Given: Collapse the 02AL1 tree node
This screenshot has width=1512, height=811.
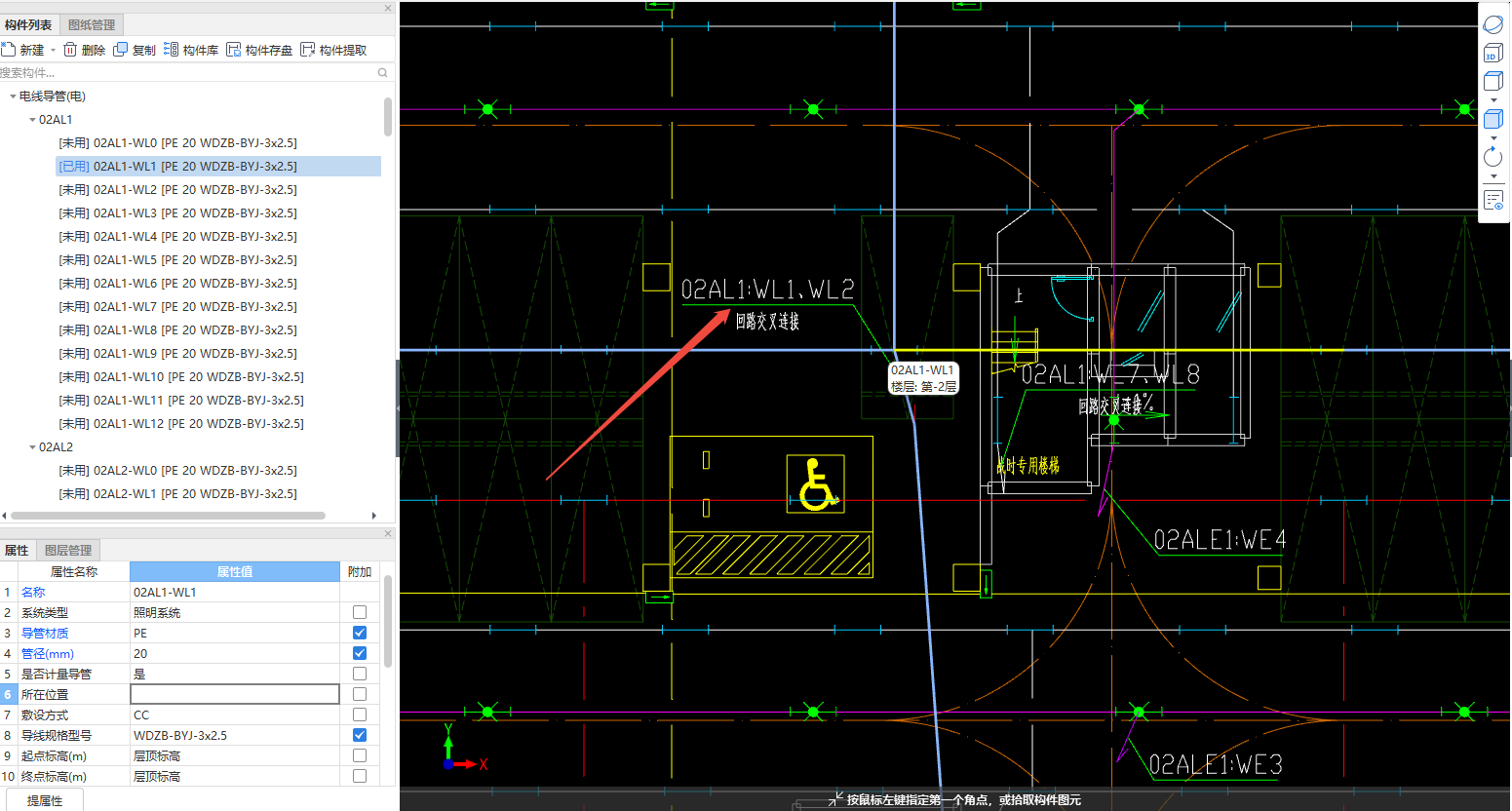Looking at the screenshot, I should (32, 120).
